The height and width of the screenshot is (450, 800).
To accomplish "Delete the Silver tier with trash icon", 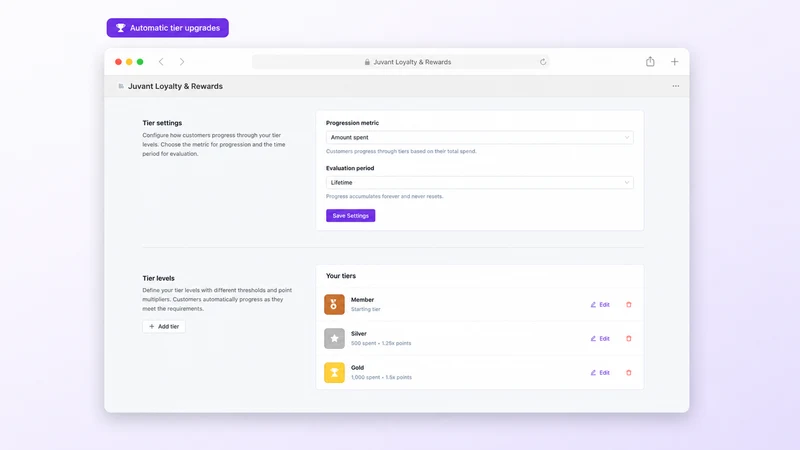I will pyautogui.click(x=629, y=338).
